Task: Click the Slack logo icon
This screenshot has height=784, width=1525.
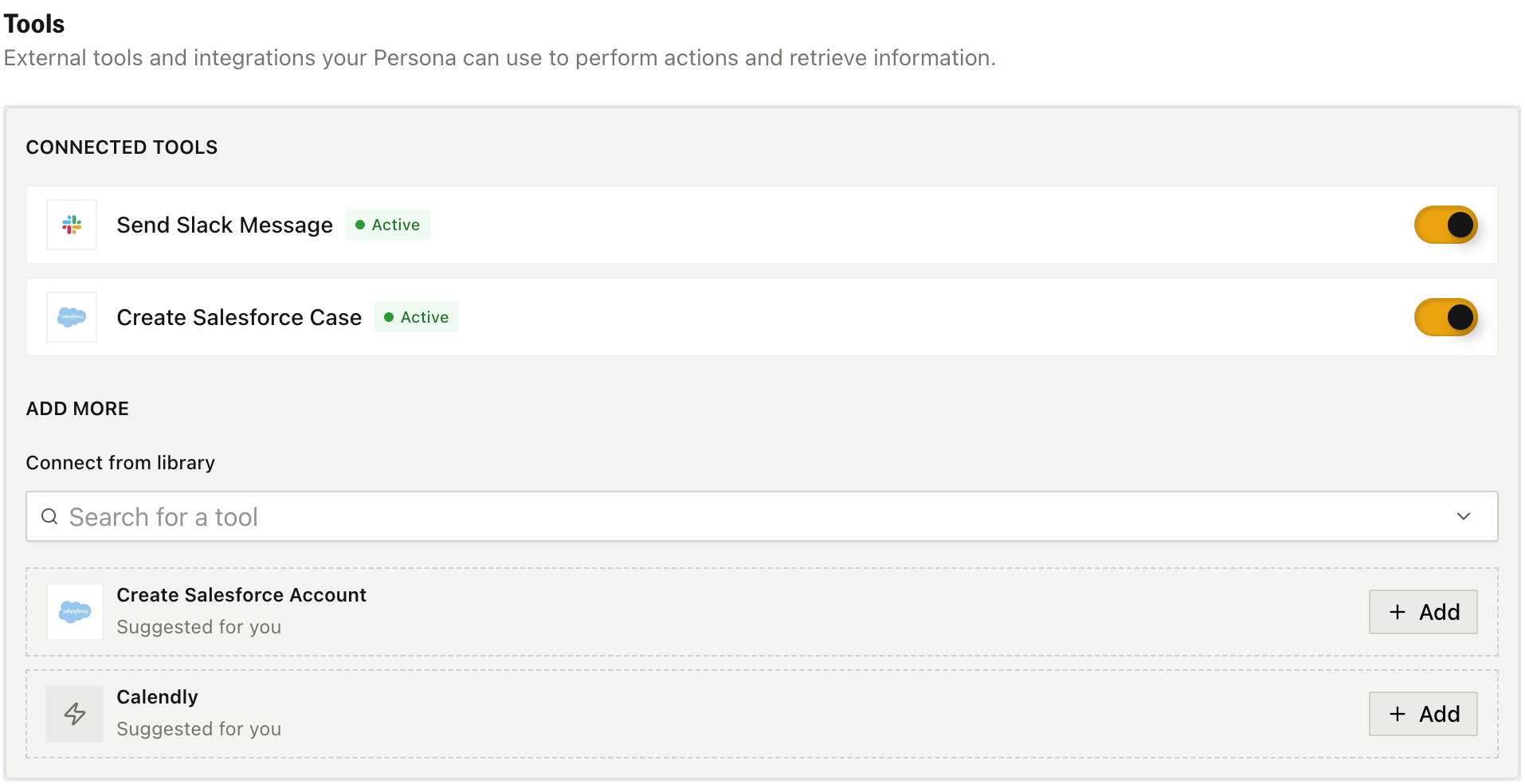Action: 72,225
